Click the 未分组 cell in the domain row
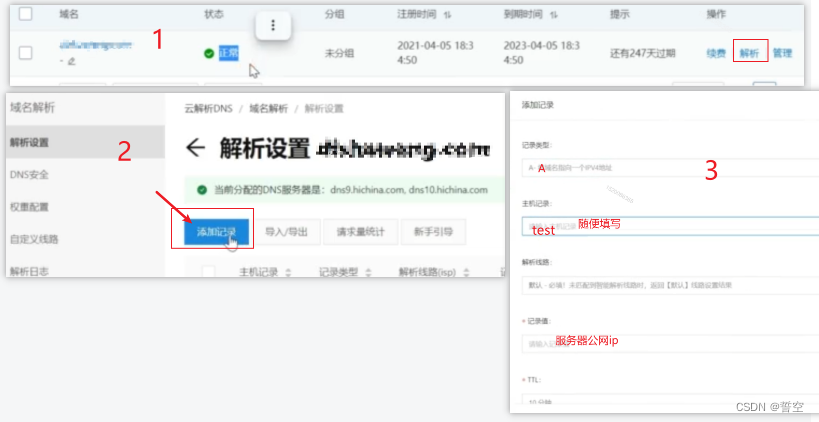 click(339, 53)
